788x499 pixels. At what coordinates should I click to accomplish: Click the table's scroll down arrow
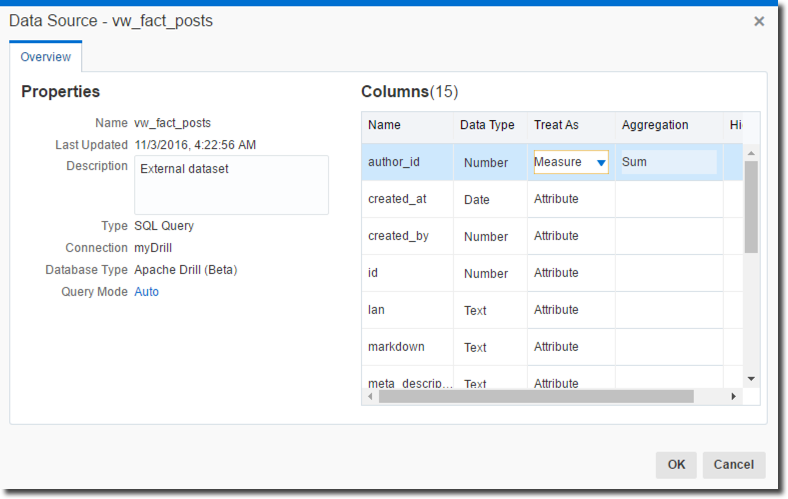click(x=751, y=378)
